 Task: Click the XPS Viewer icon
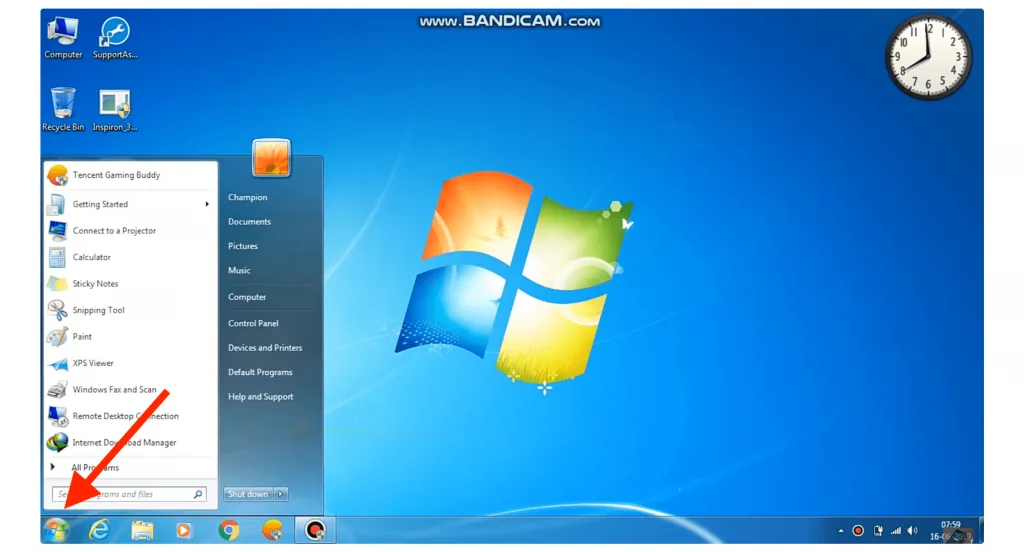coord(57,363)
